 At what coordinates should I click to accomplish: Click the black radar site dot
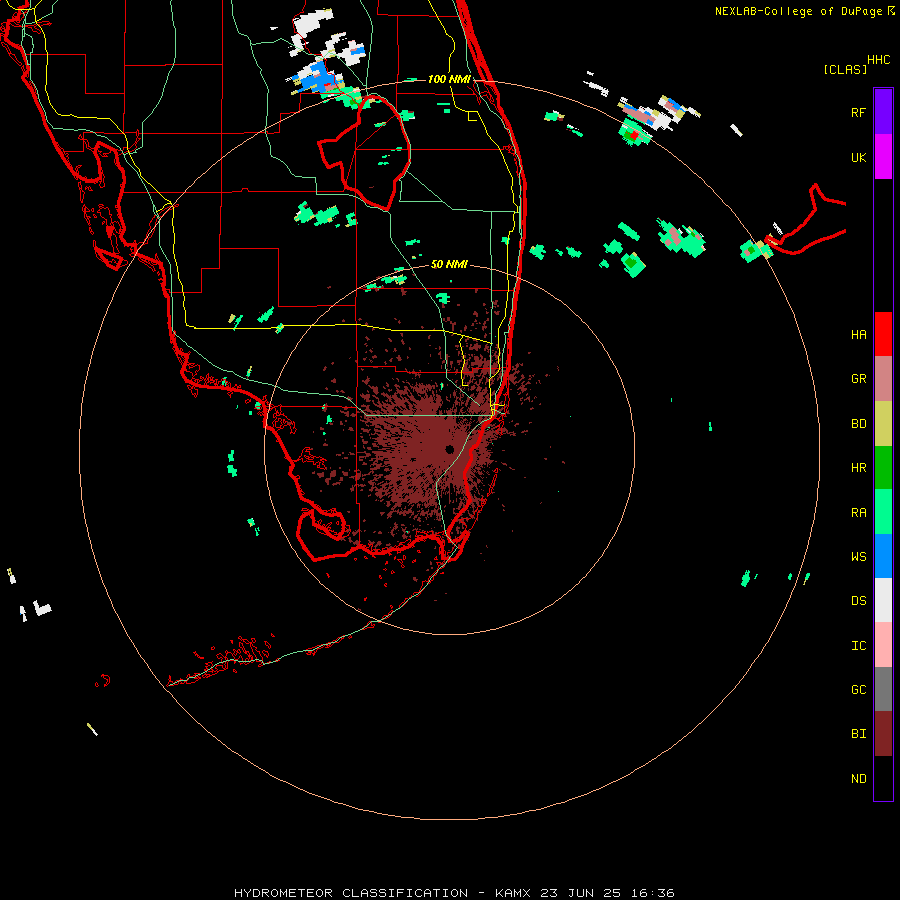[449, 449]
